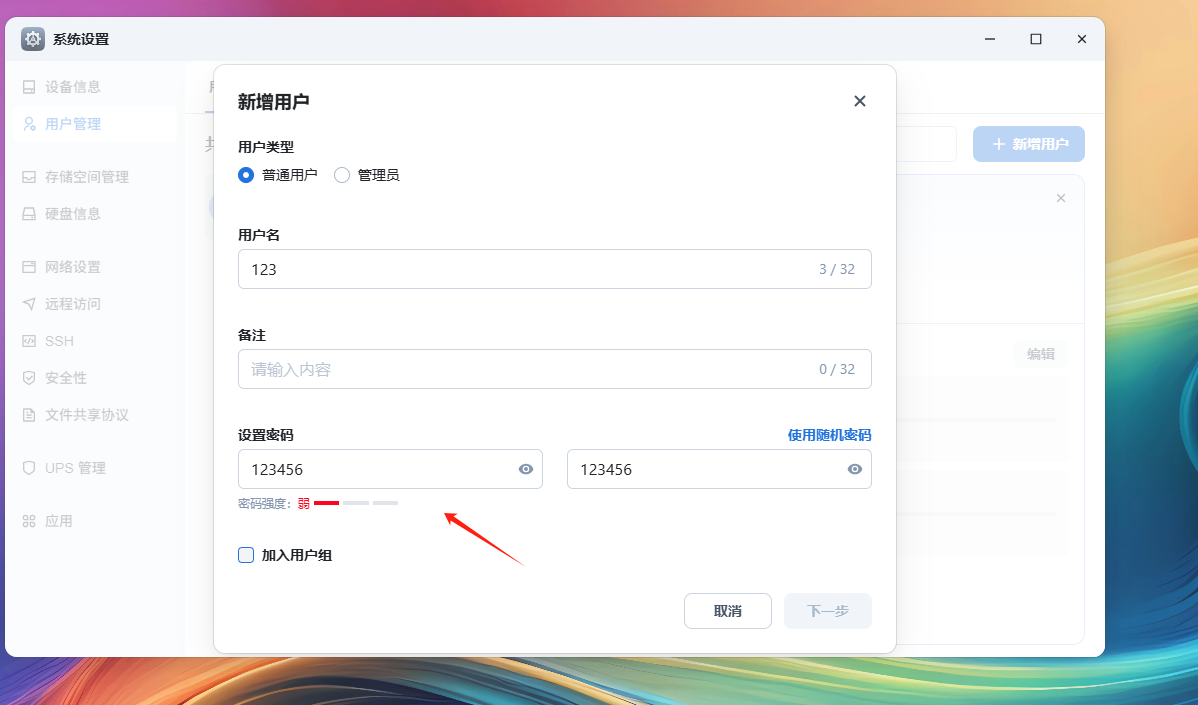Click the first password field
The width and height of the screenshot is (1198, 705).
click(390, 469)
